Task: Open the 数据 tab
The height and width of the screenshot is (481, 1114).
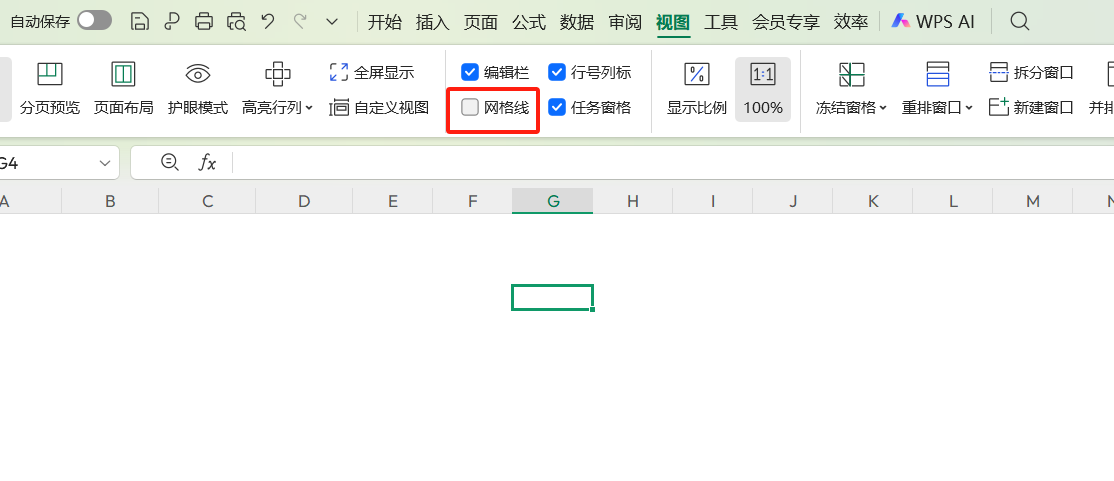Action: pos(577,22)
